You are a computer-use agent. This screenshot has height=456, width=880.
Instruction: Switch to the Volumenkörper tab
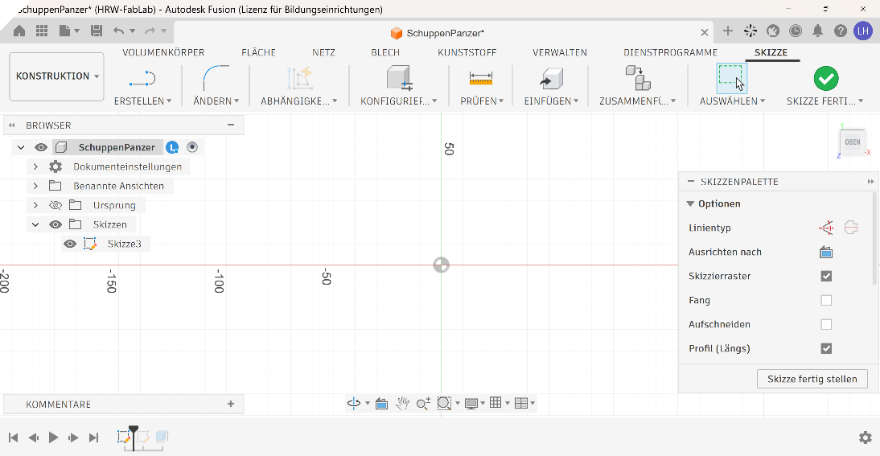[x=163, y=52]
